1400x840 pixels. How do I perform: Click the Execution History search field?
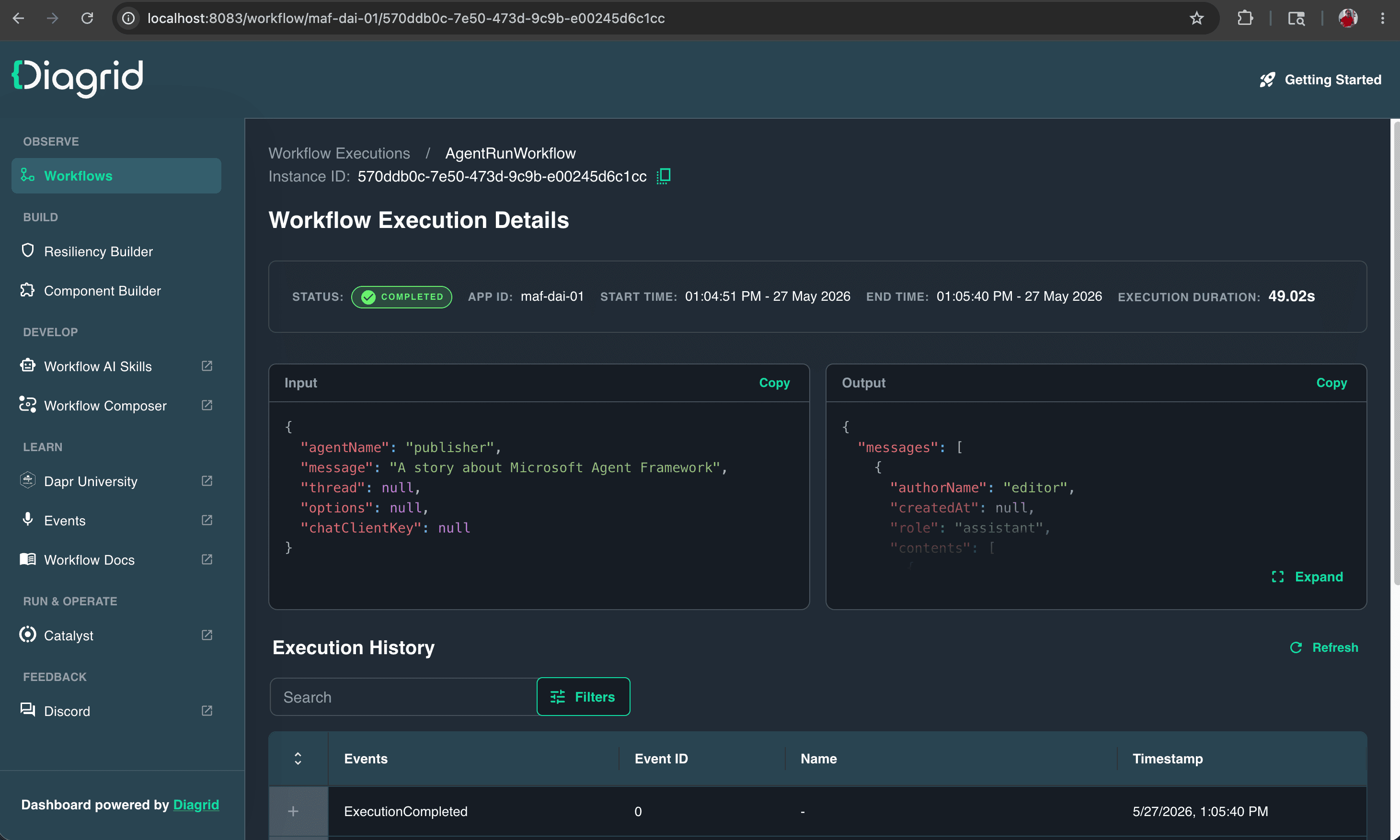[403, 697]
